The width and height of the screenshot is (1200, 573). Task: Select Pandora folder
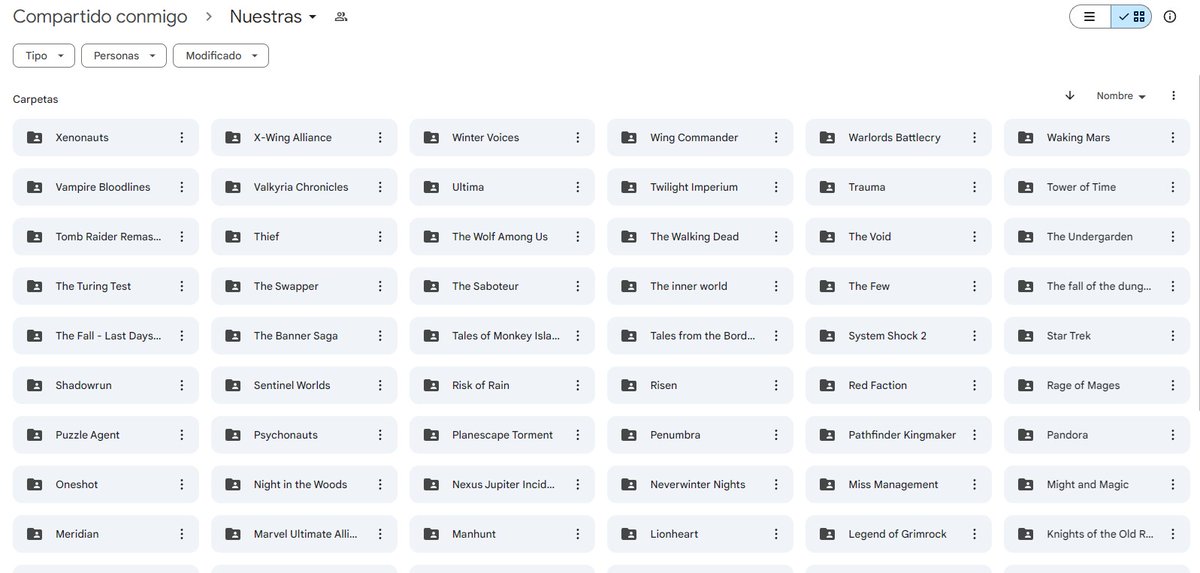click(x=1097, y=435)
